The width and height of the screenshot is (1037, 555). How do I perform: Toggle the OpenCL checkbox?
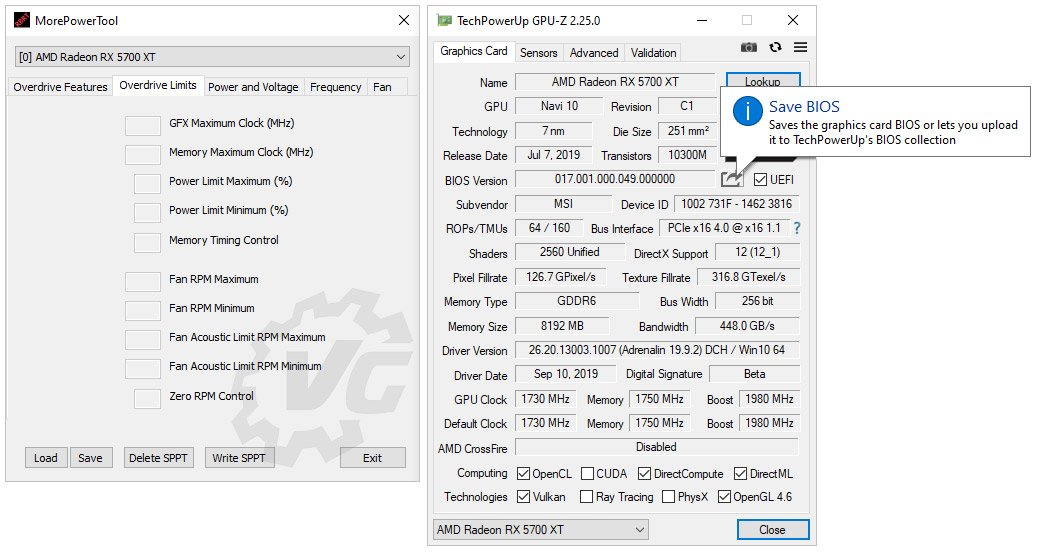(524, 474)
